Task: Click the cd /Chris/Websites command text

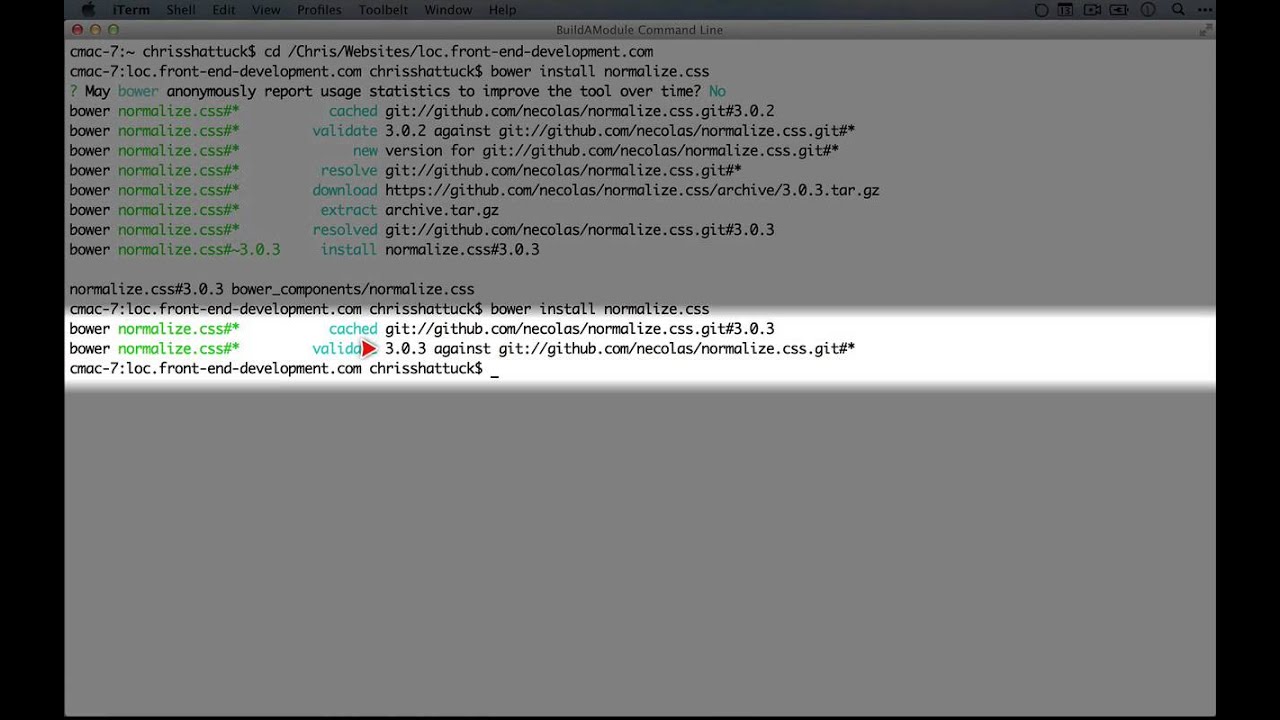Action: [458, 51]
